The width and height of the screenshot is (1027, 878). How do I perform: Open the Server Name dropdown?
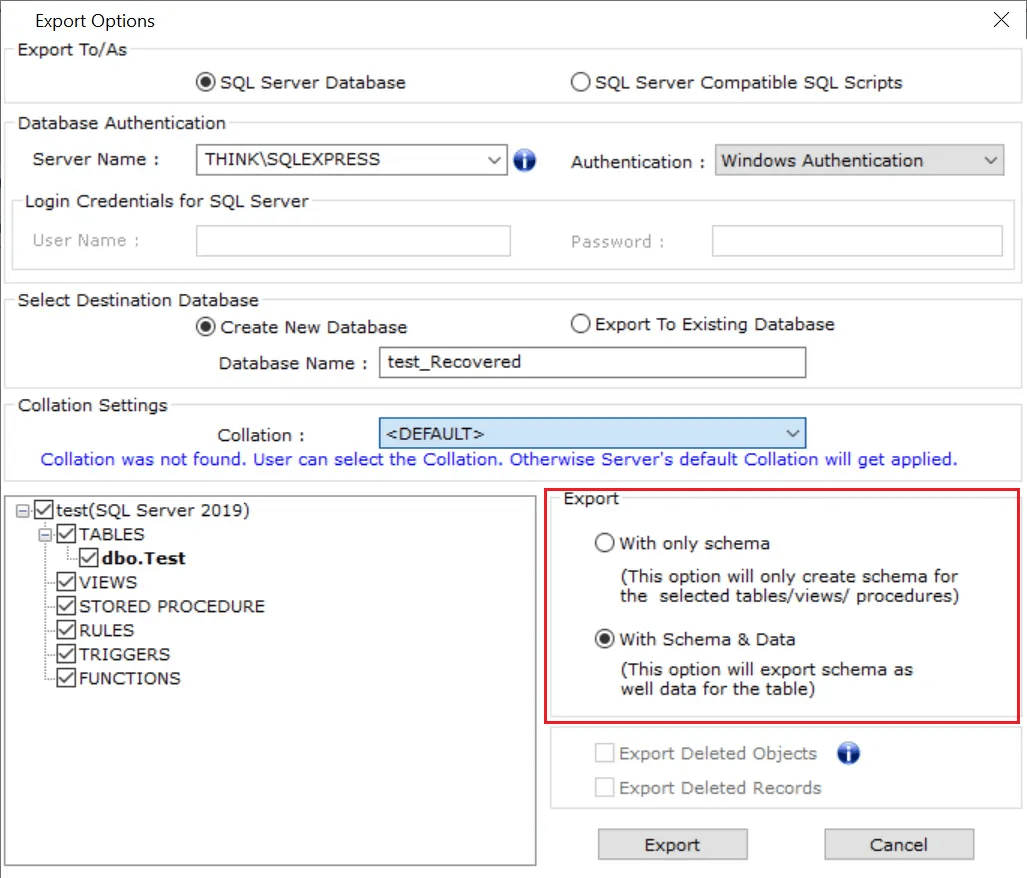click(x=494, y=159)
